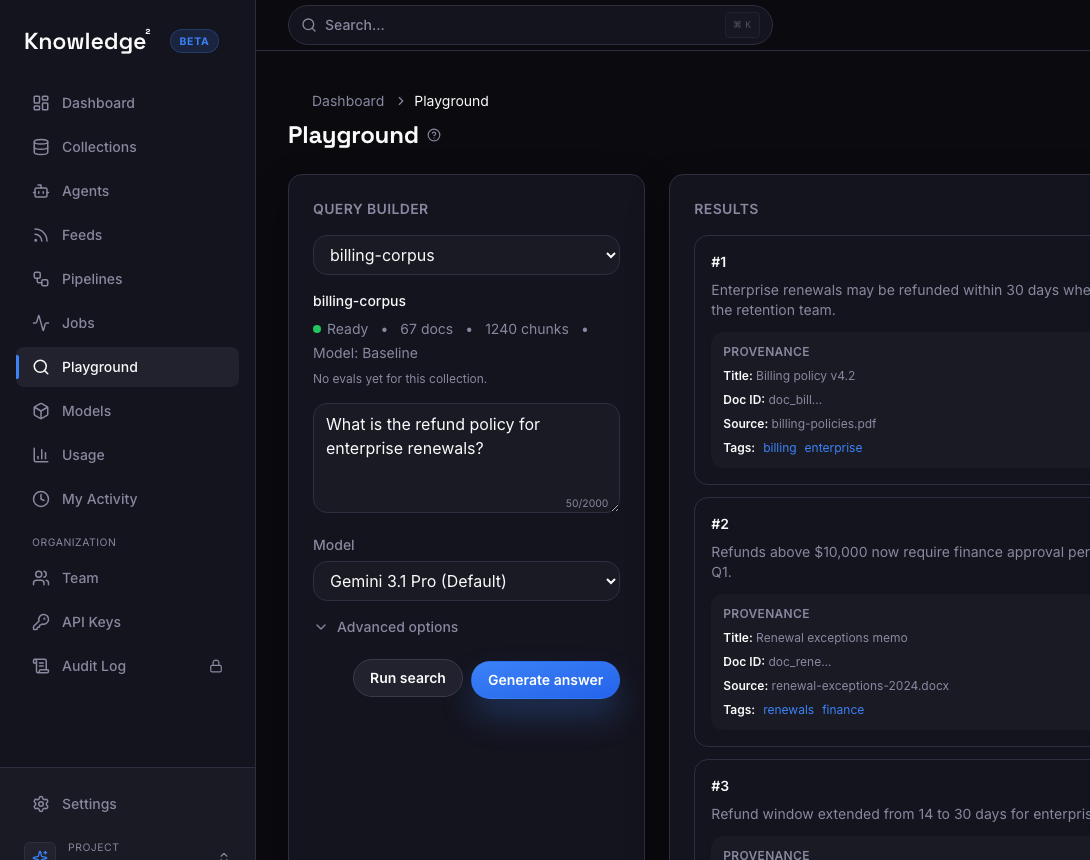The image size is (1090, 860).
Task: Navigate to Dashboard via the breadcrumb
Action: coord(348,101)
